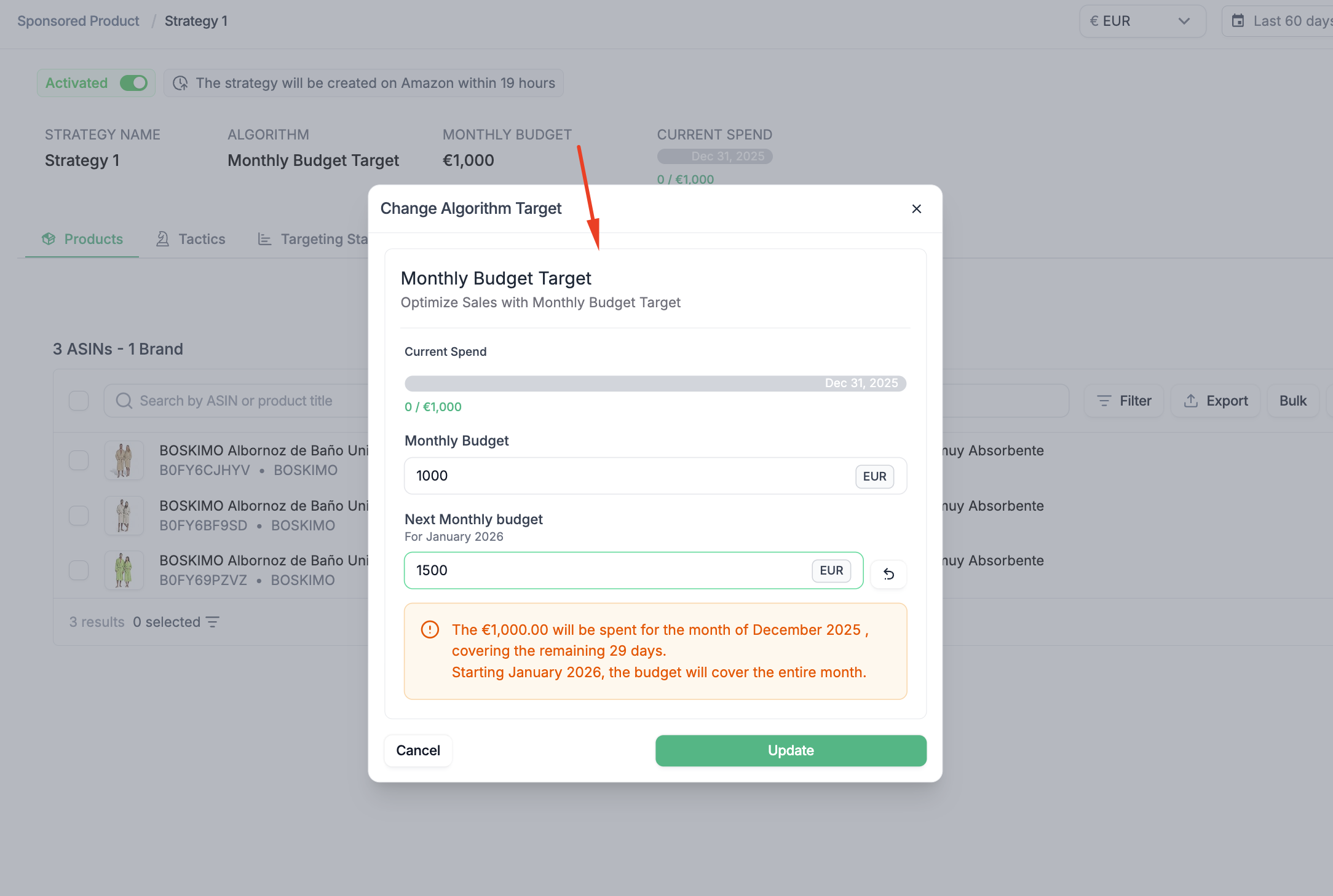Check the select-all products checkbox
Image resolution: width=1333 pixels, height=896 pixels.
[x=79, y=401]
